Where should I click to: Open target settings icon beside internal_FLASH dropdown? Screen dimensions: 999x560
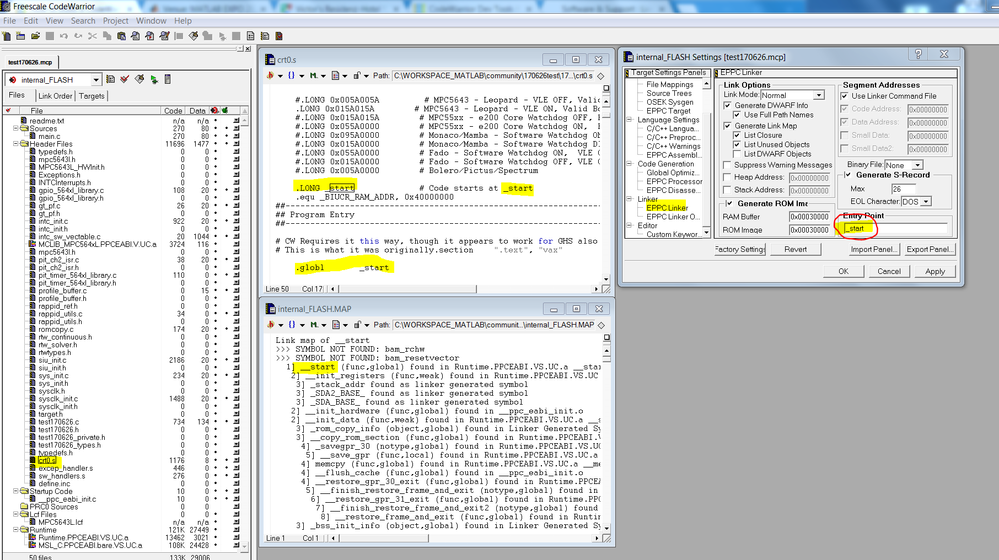(x=111, y=80)
